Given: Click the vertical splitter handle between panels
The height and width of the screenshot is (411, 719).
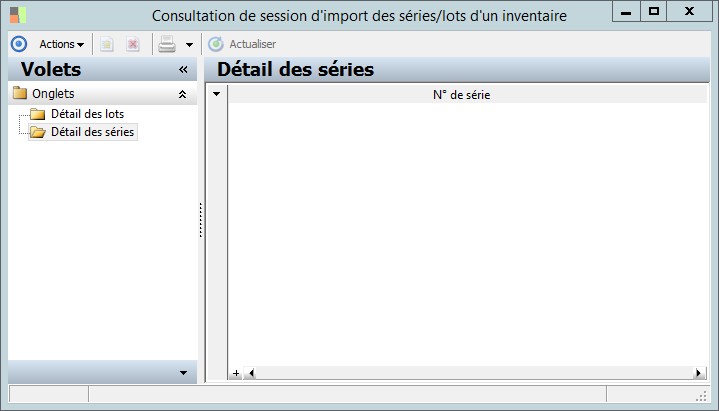Looking at the screenshot, I should 201,220.
